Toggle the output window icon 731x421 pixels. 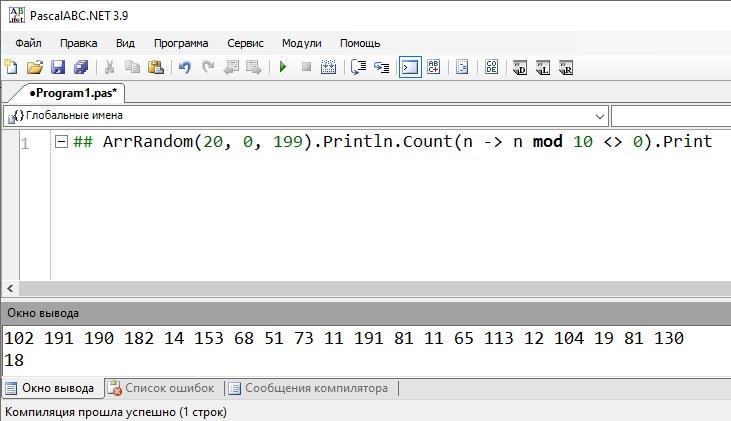410,68
